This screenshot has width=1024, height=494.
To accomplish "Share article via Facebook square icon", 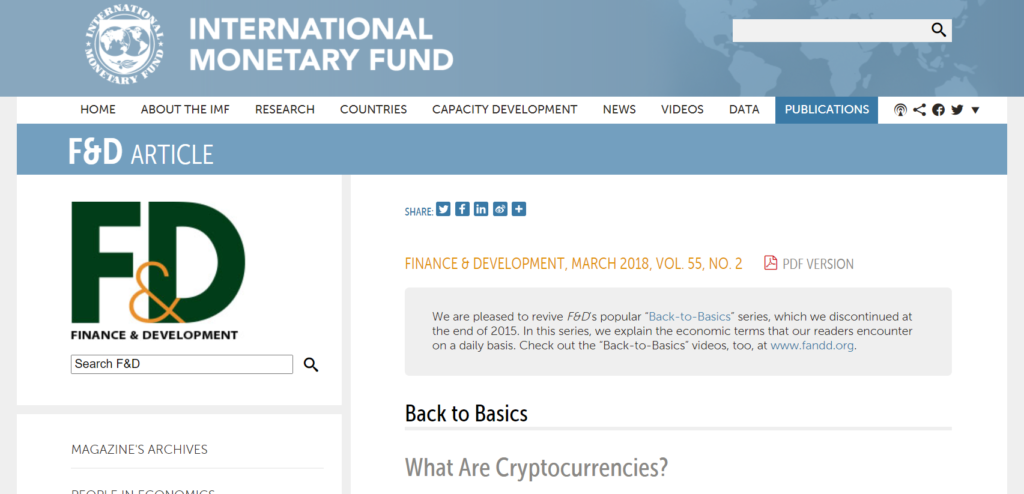I will point(462,209).
